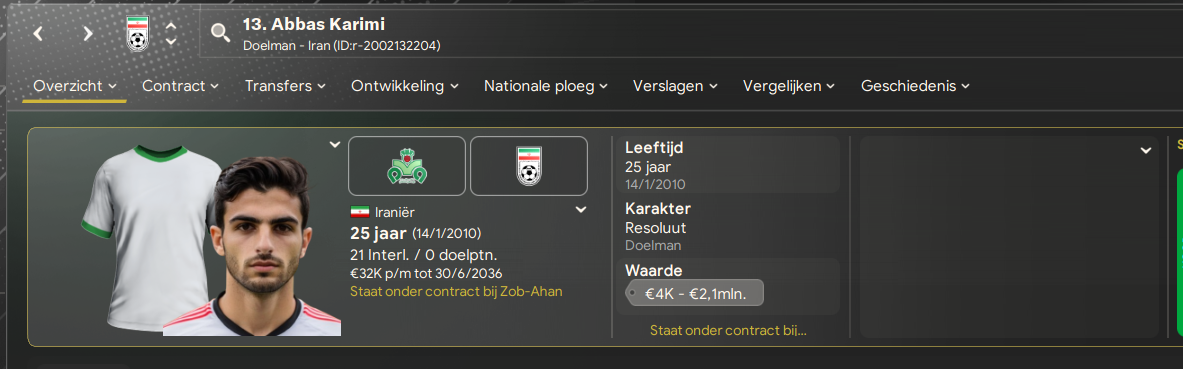Open the Iran national team crest button
1183x369 pixels.
(x=529, y=166)
